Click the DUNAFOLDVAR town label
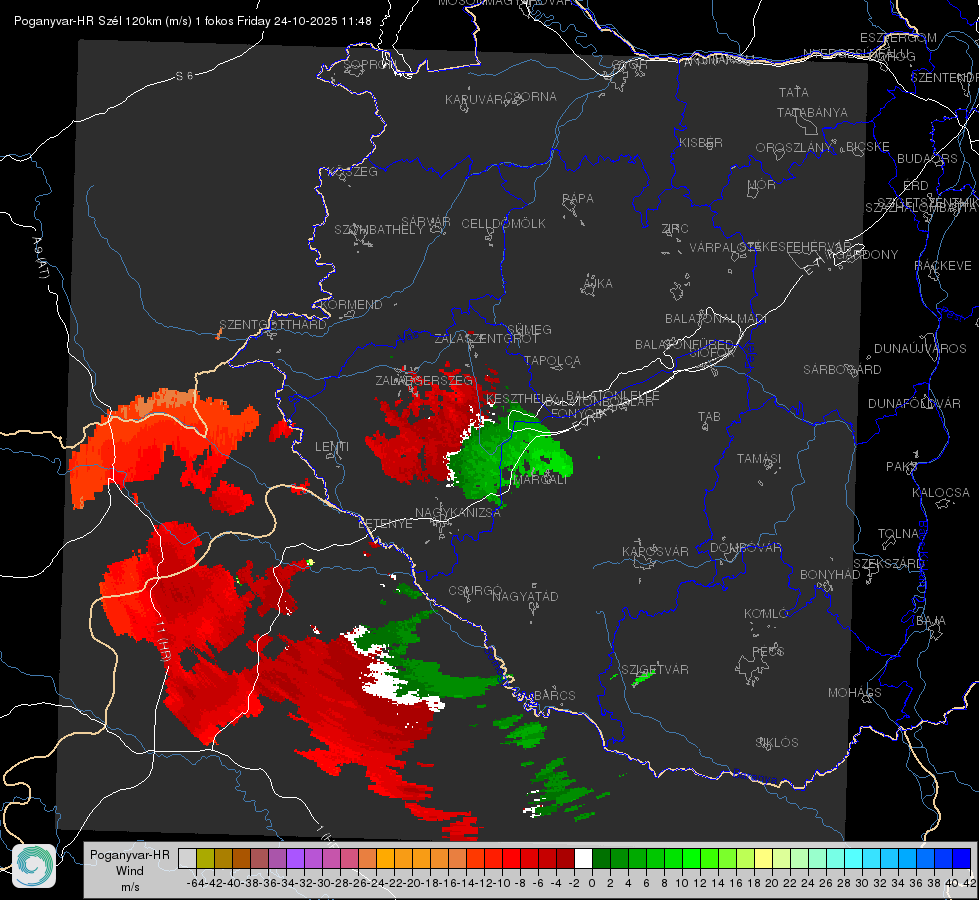The image size is (979, 900). (x=914, y=403)
